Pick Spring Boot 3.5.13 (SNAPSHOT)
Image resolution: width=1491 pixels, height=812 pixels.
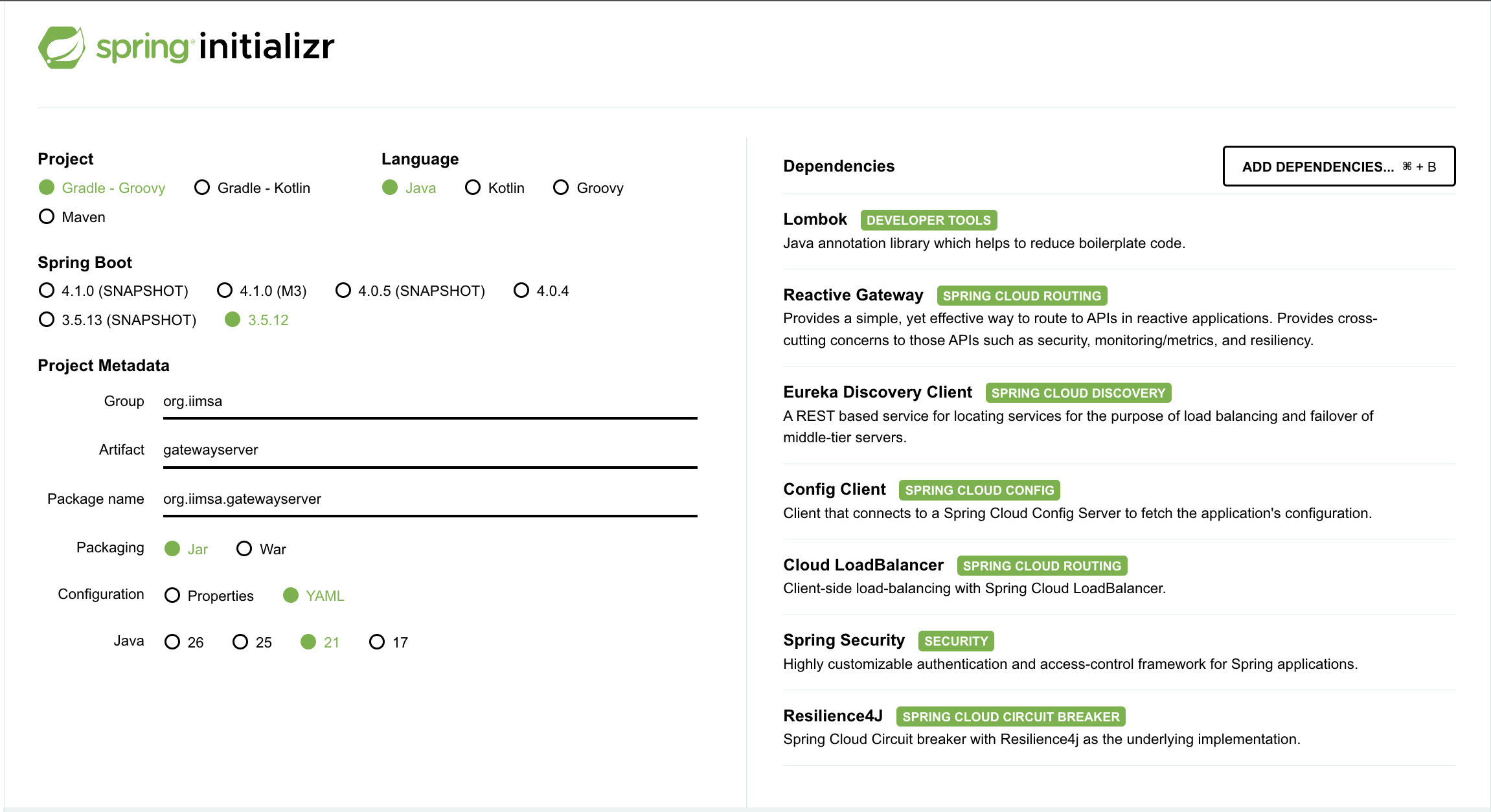47,320
